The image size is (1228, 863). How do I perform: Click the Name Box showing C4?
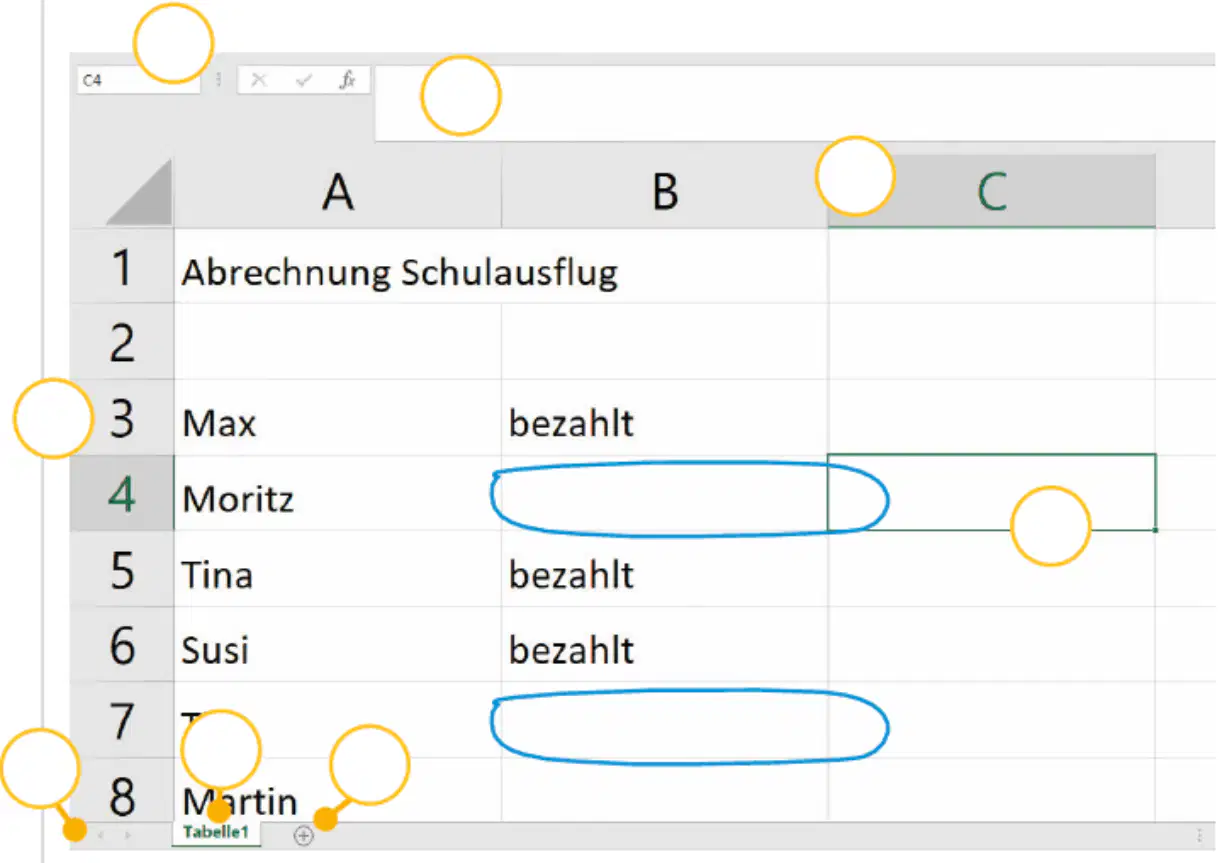[139, 81]
